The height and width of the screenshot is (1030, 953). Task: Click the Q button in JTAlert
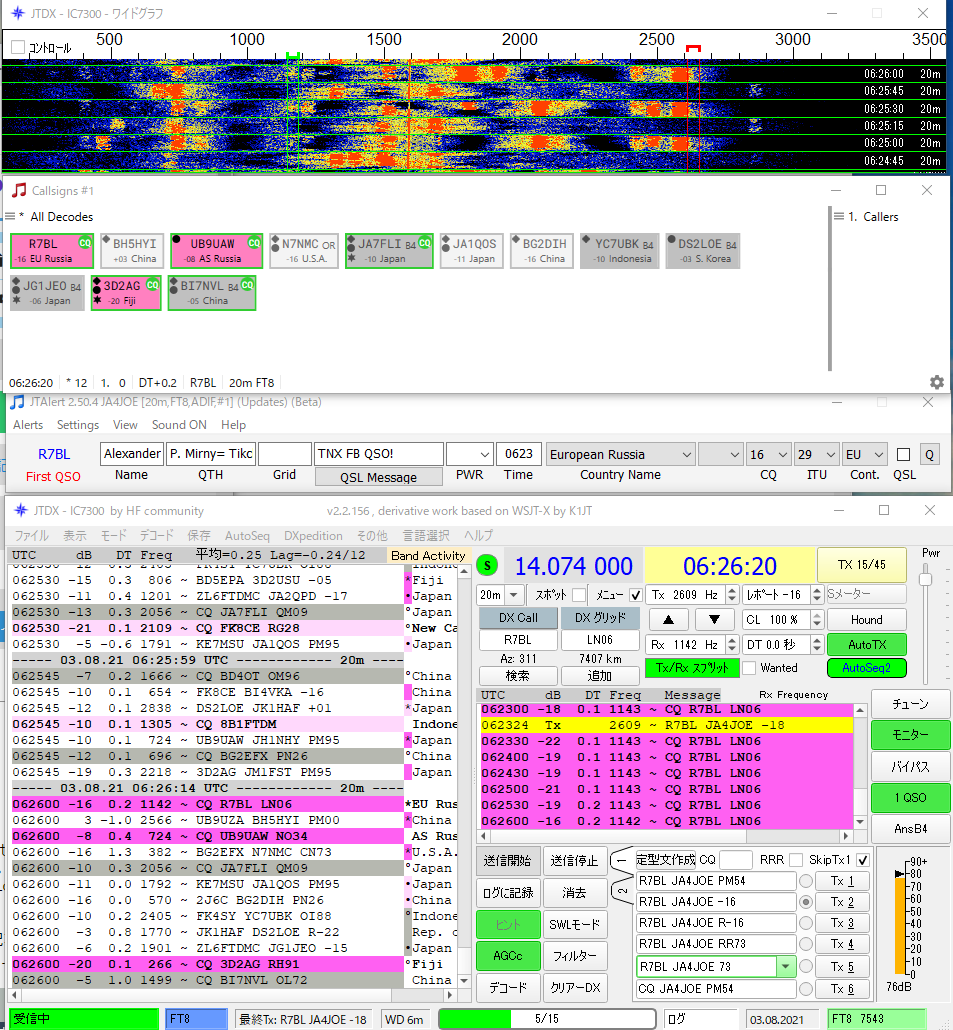click(x=930, y=455)
